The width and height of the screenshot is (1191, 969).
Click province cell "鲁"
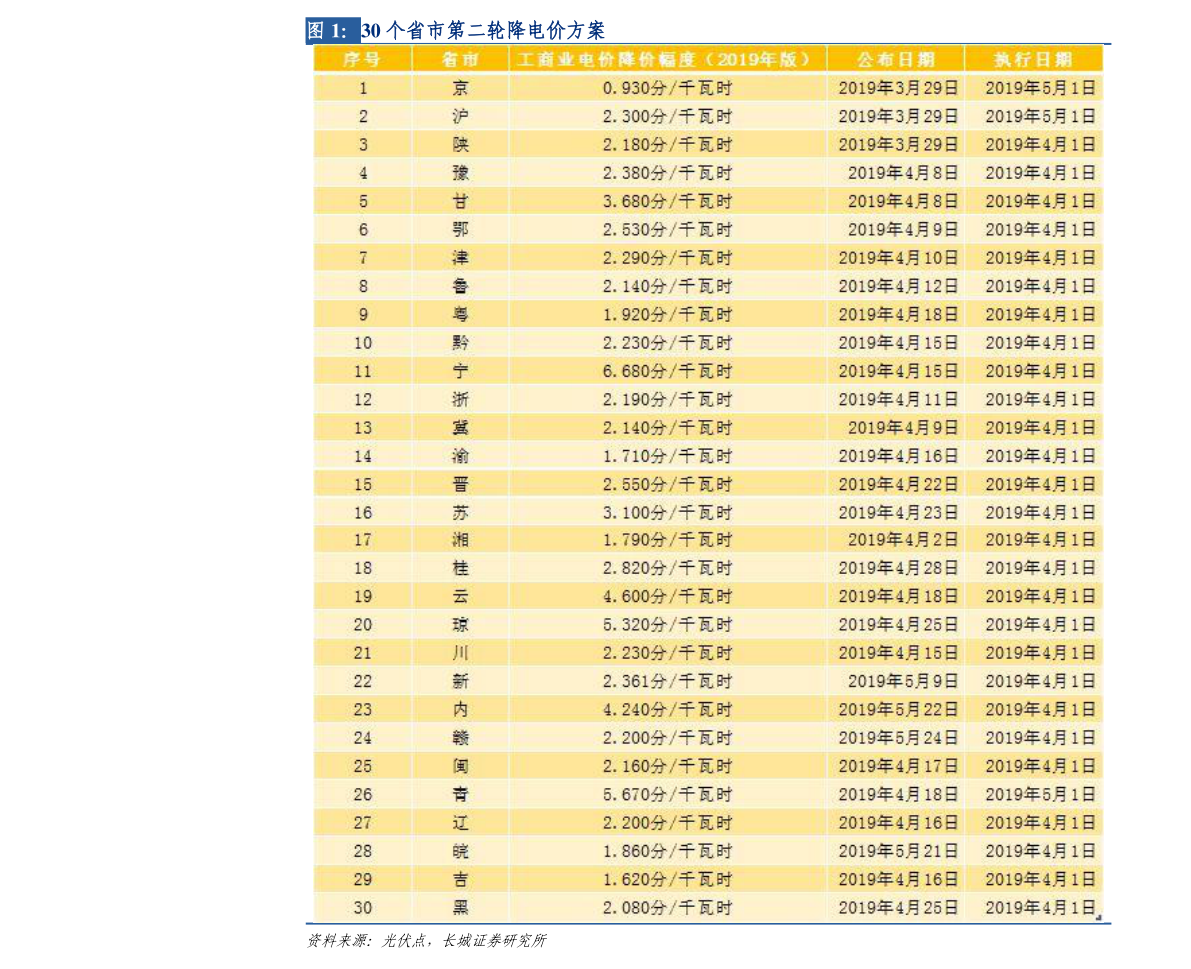[x=460, y=286]
